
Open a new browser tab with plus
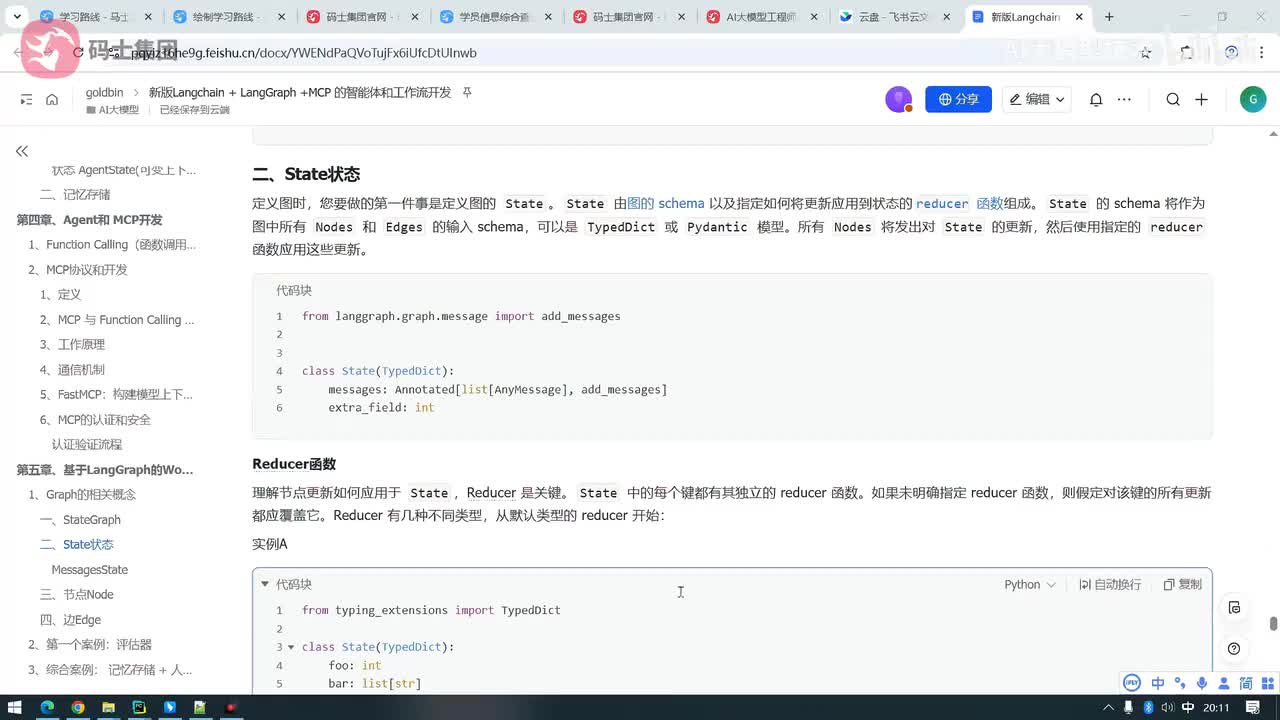(x=1109, y=17)
